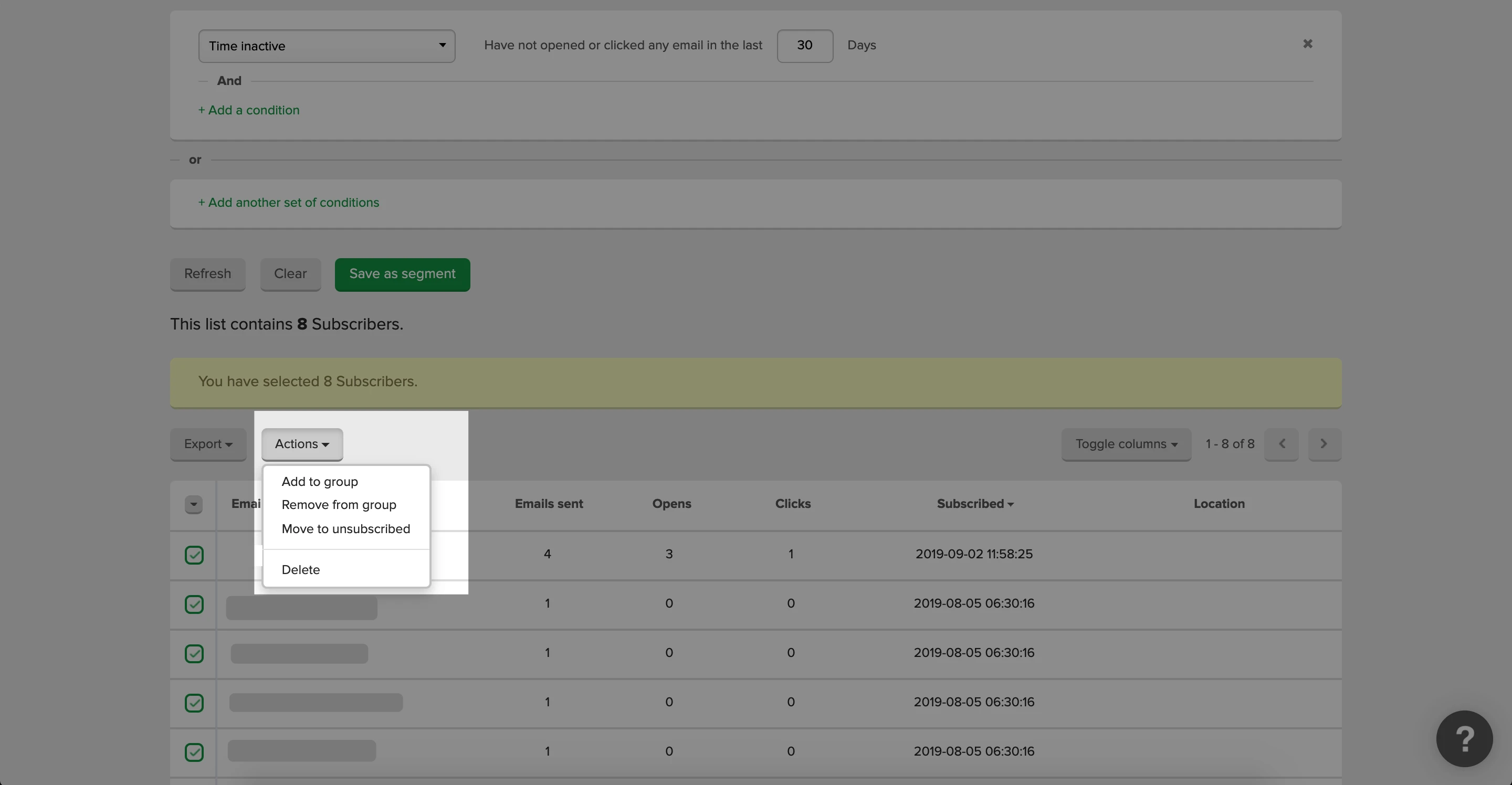Open the Toggle columns dropdown
1512x785 pixels.
pos(1126,444)
